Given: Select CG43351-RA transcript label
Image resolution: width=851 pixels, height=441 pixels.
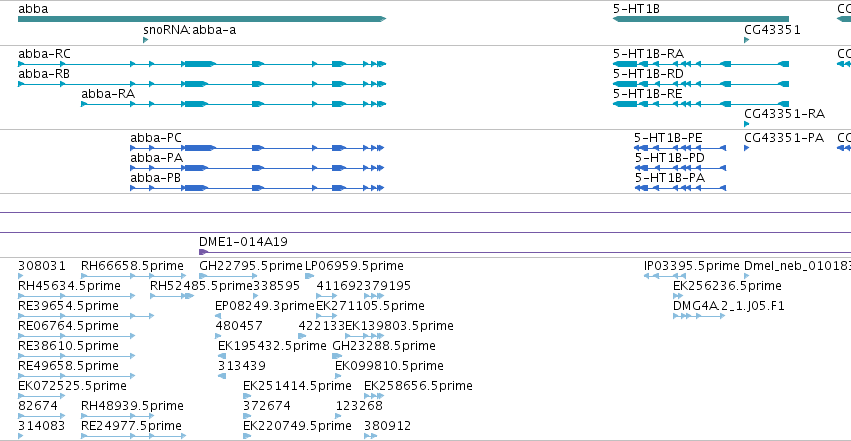Looking at the screenshot, I should (784, 114).
